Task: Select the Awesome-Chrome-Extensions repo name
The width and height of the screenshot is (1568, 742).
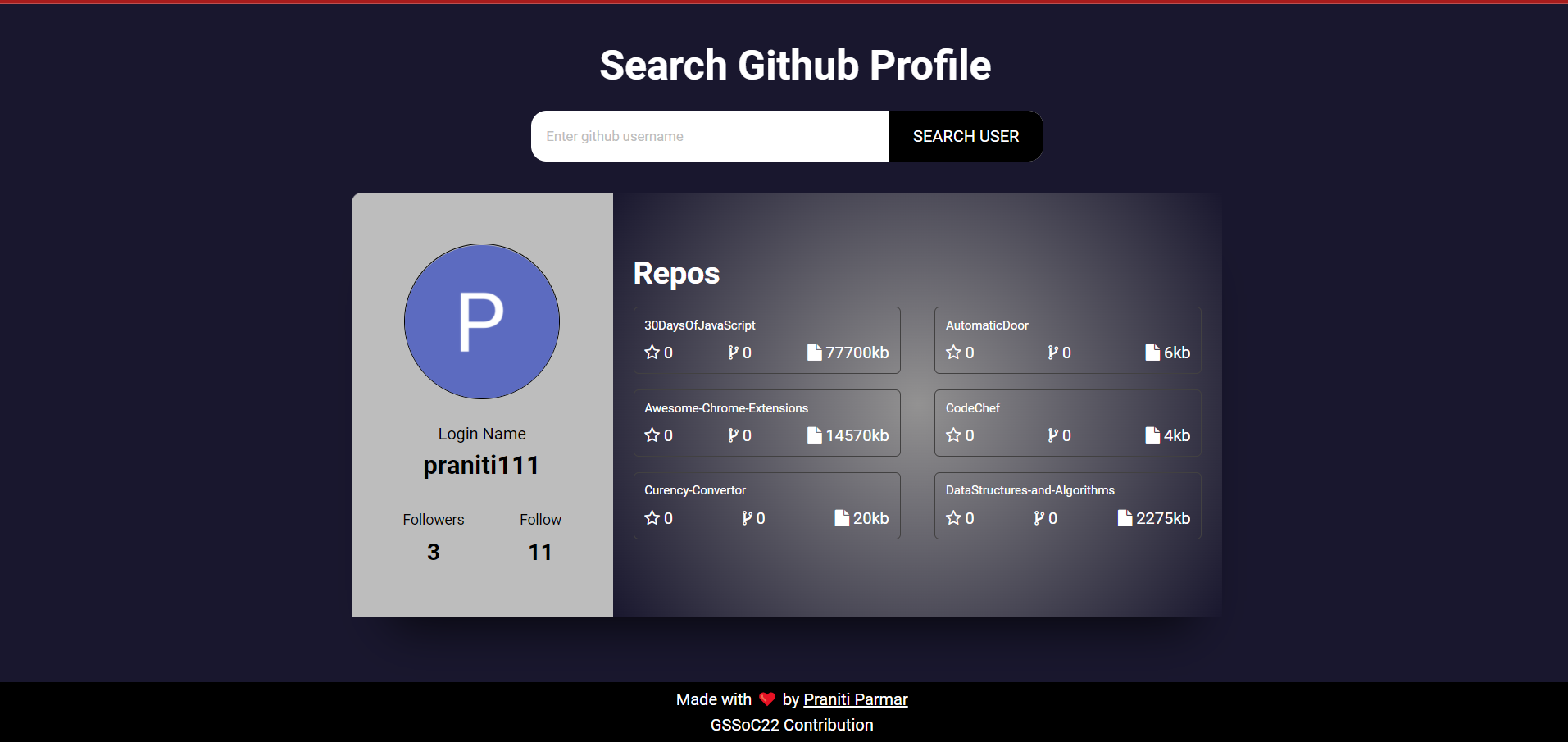Action: pos(725,408)
